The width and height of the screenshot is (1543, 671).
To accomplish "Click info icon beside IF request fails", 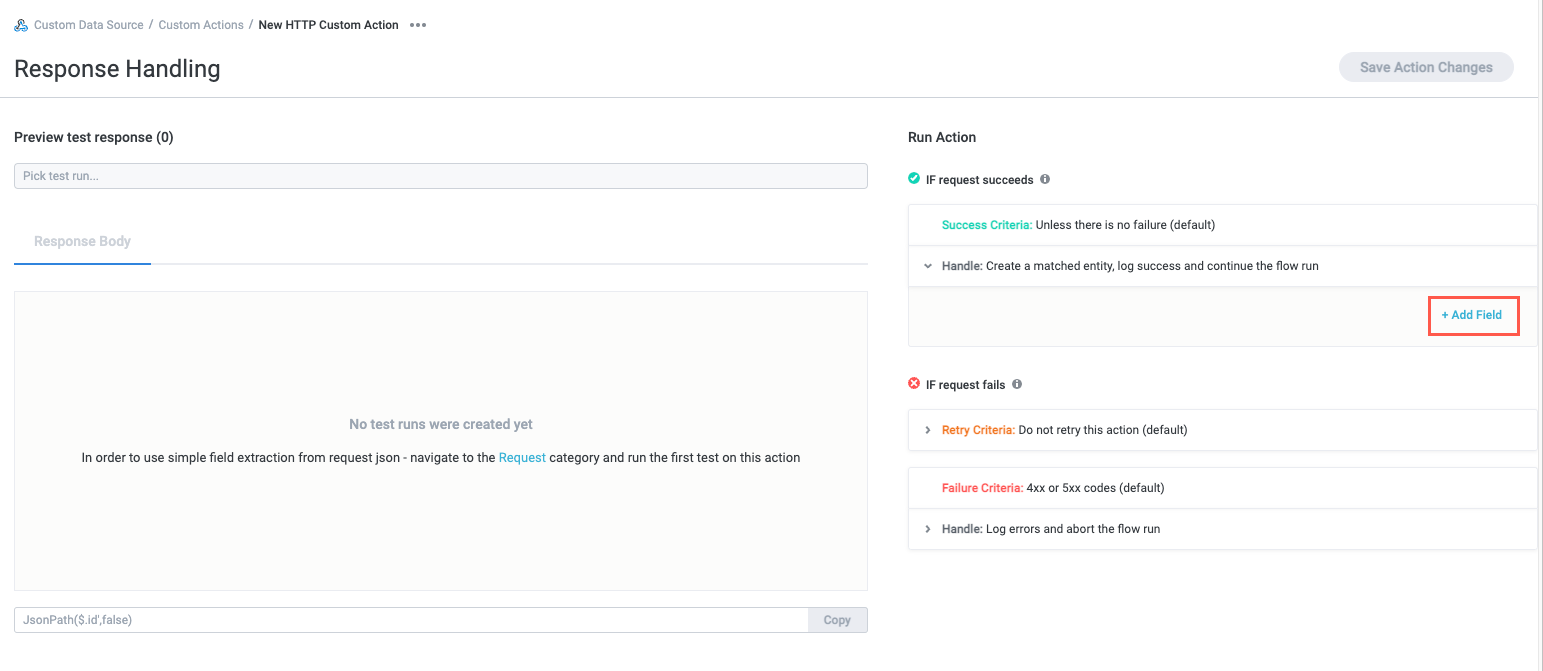I will tap(1017, 384).
